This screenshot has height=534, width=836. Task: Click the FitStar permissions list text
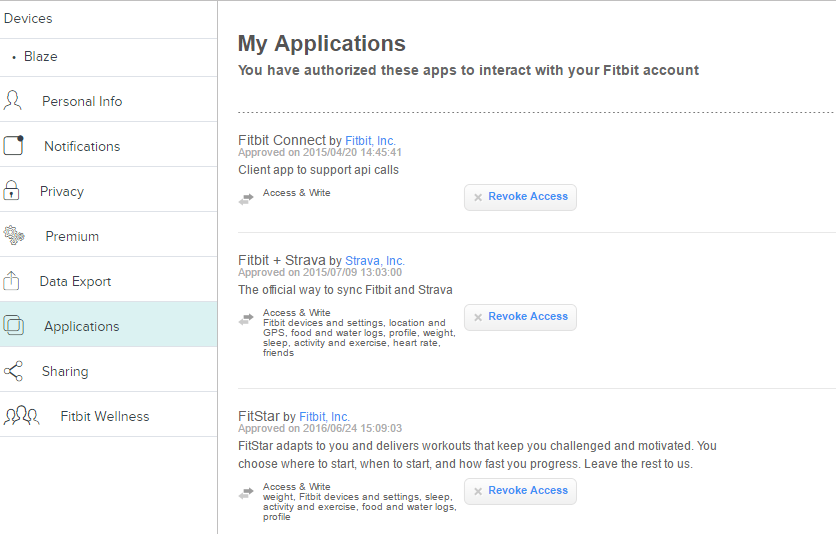tap(359, 507)
